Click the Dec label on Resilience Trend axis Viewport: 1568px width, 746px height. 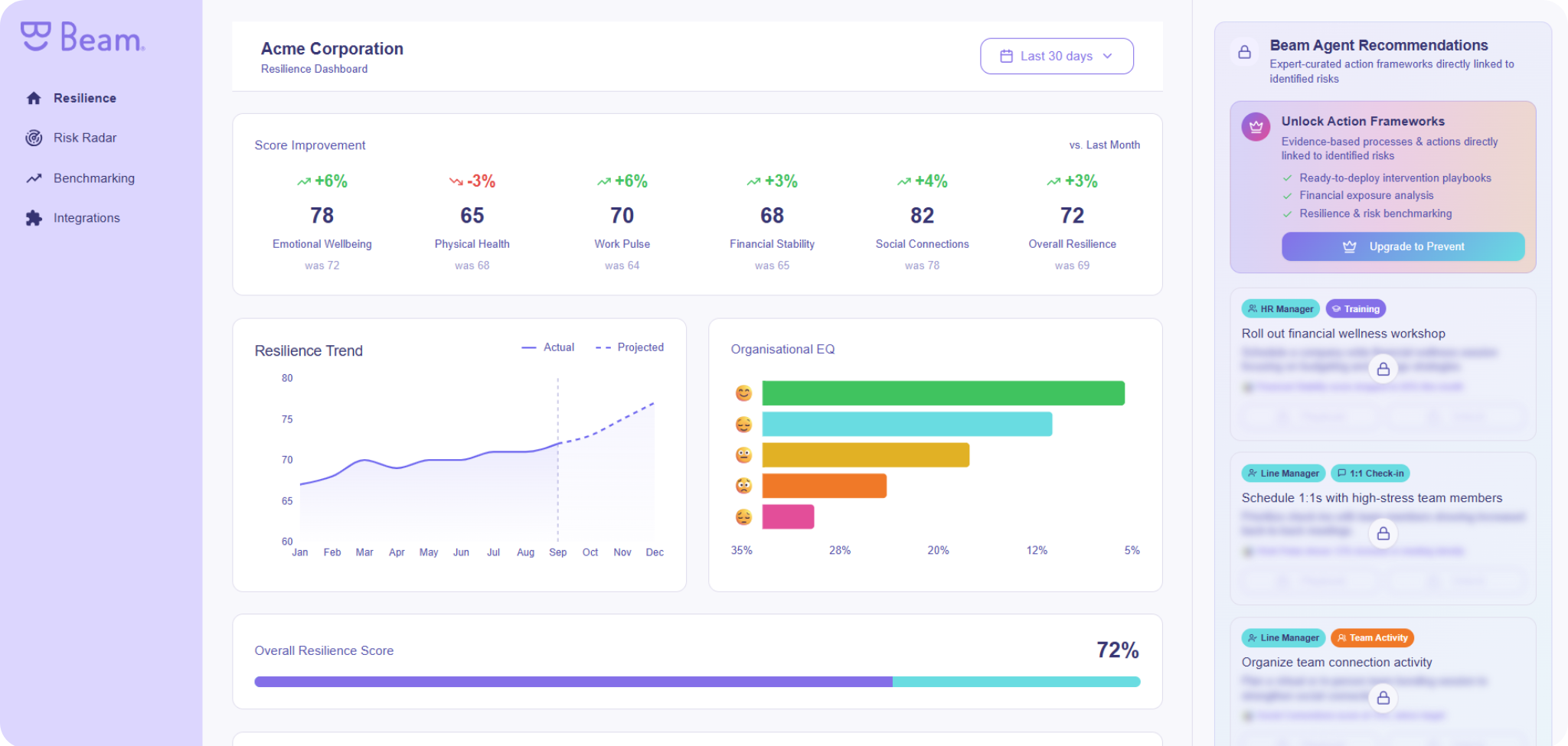[x=655, y=552]
